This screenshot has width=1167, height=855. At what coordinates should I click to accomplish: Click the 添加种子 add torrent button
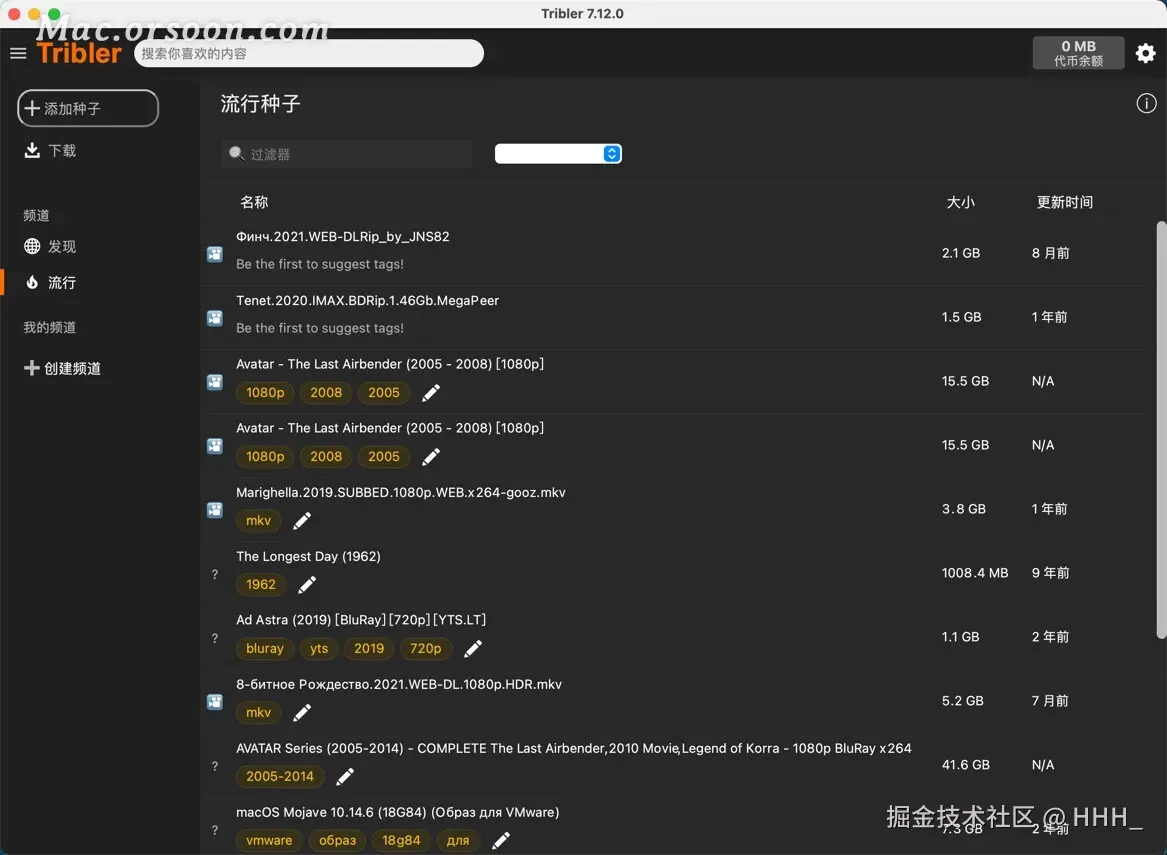coord(88,108)
